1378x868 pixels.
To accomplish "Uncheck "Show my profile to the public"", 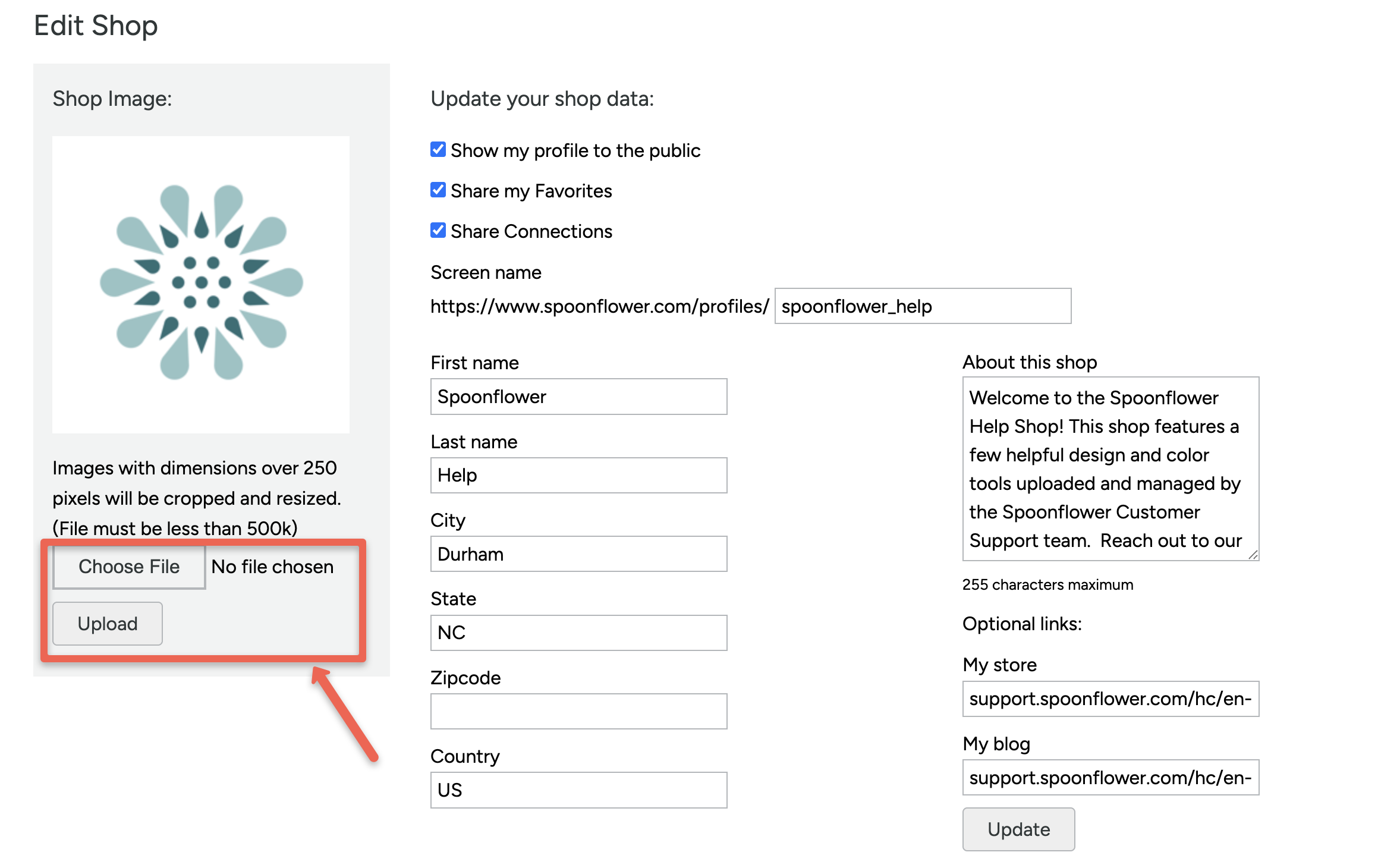I will [437, 149].
